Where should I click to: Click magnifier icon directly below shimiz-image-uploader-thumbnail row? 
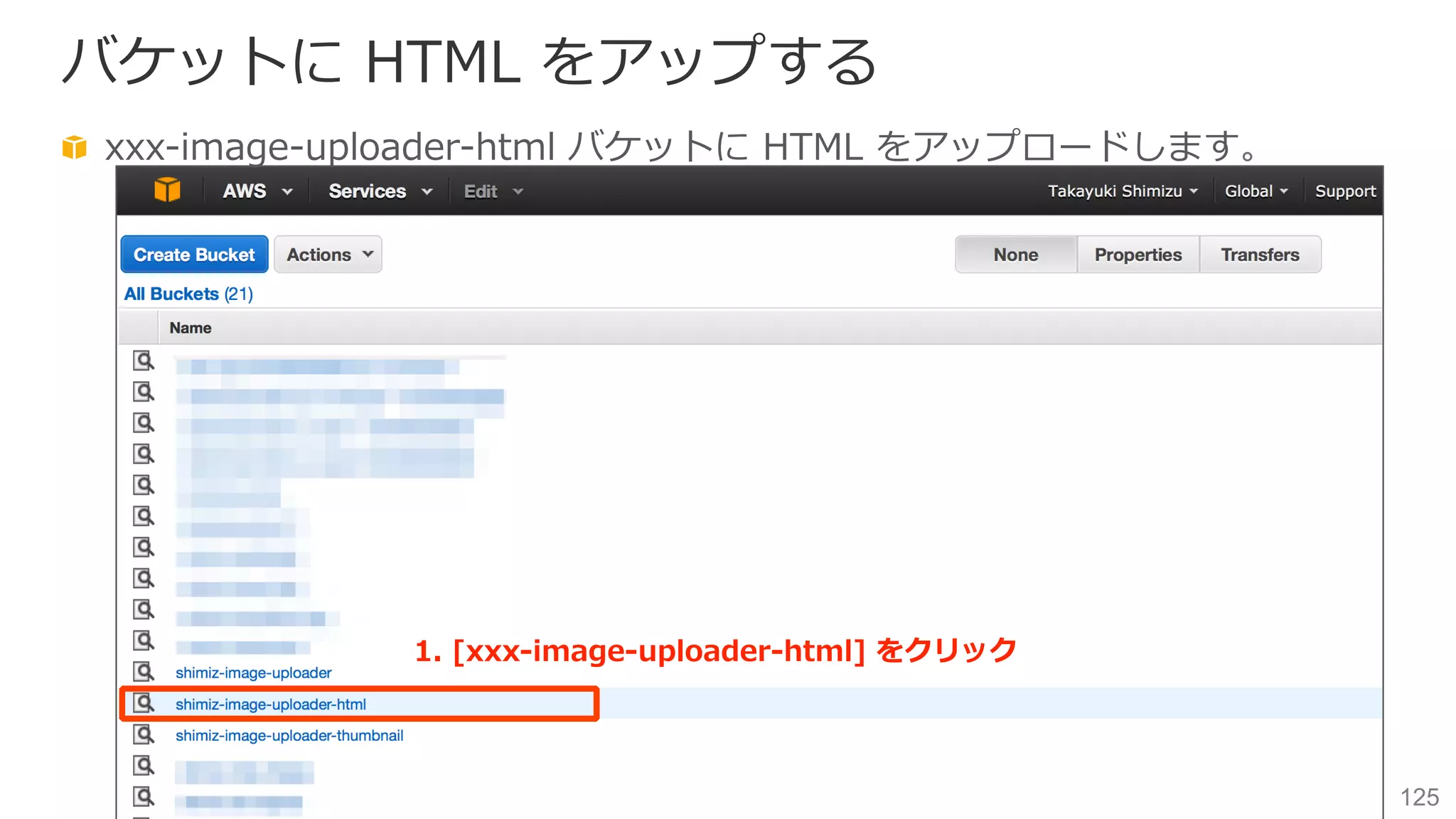pyautogui.click(x=144, y=766)
